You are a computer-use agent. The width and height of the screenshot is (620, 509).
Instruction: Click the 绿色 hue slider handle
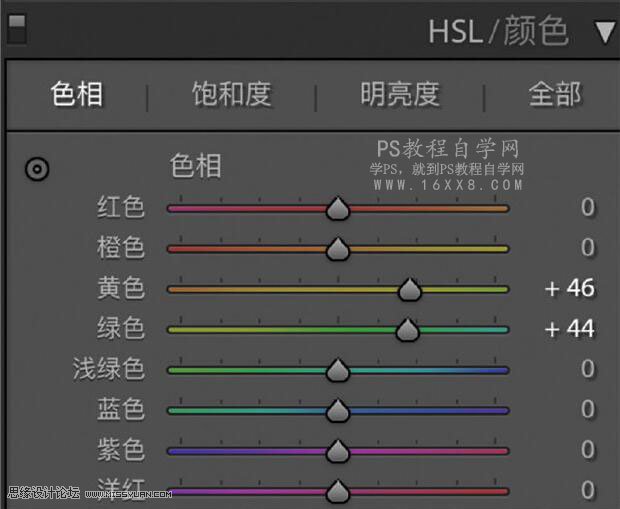click(x=406, y=330)
